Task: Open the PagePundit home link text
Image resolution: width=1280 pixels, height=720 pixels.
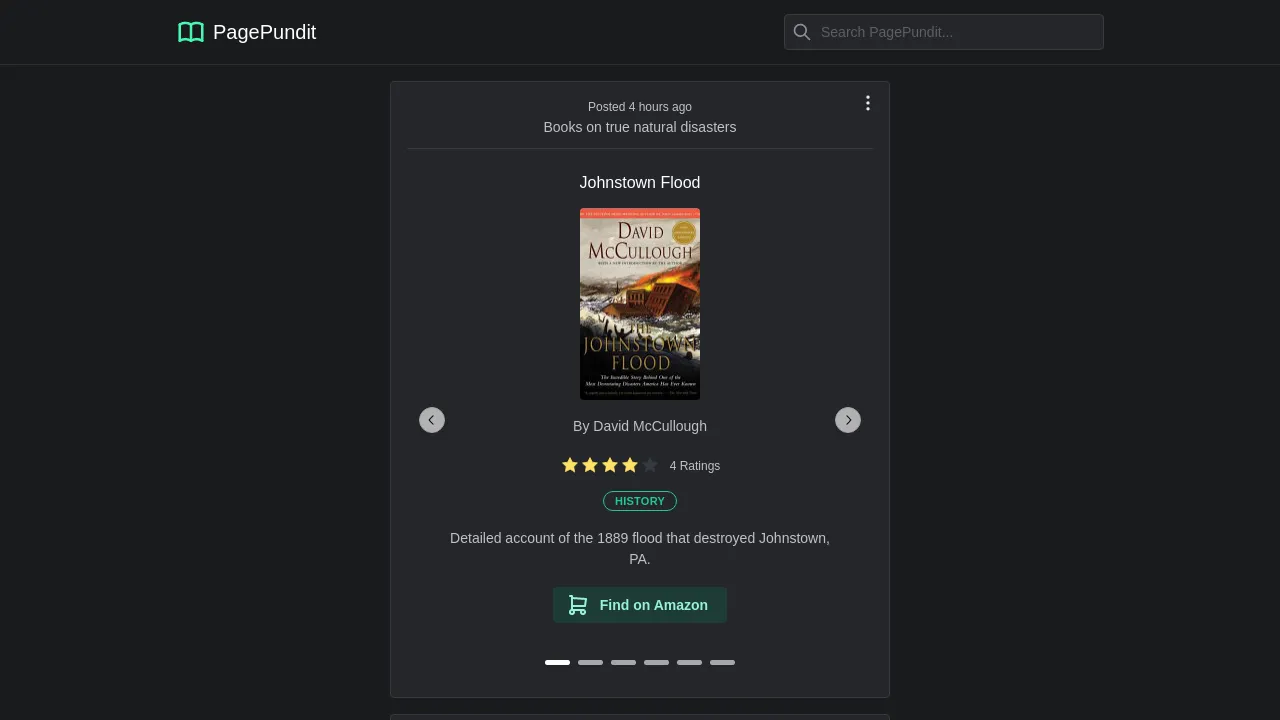Action: (x=264, y=32)
